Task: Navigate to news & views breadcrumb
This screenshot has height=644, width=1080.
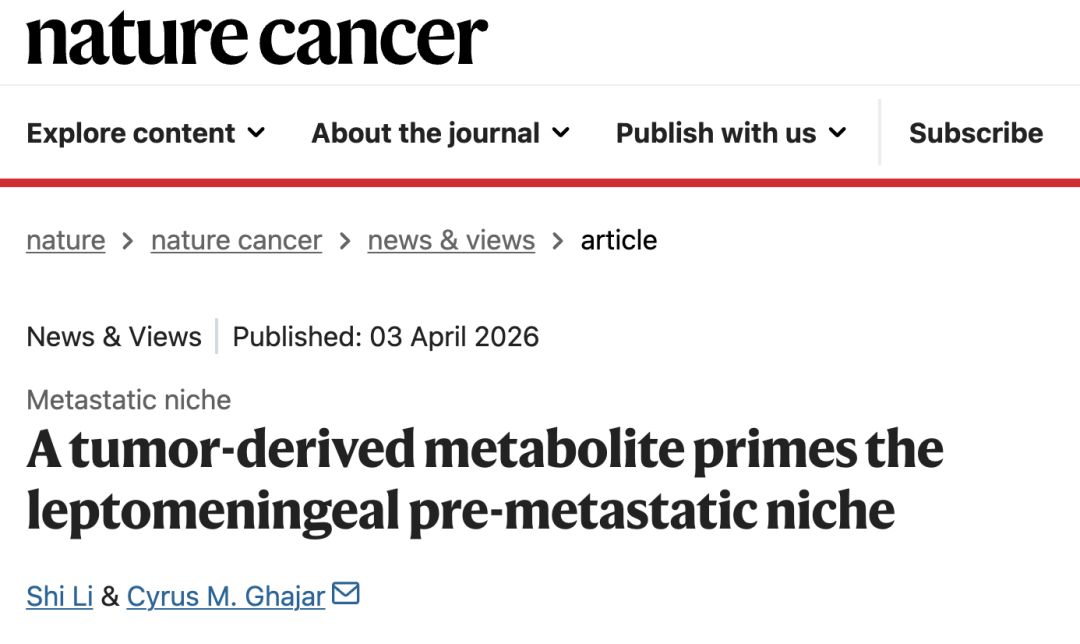Action: pos(451,241)
